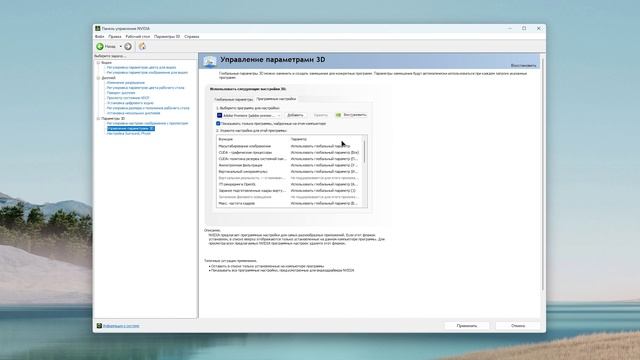Switch to the Программные настройки tab
Viewport: 640px width, 360px height.
pos(276,99)
